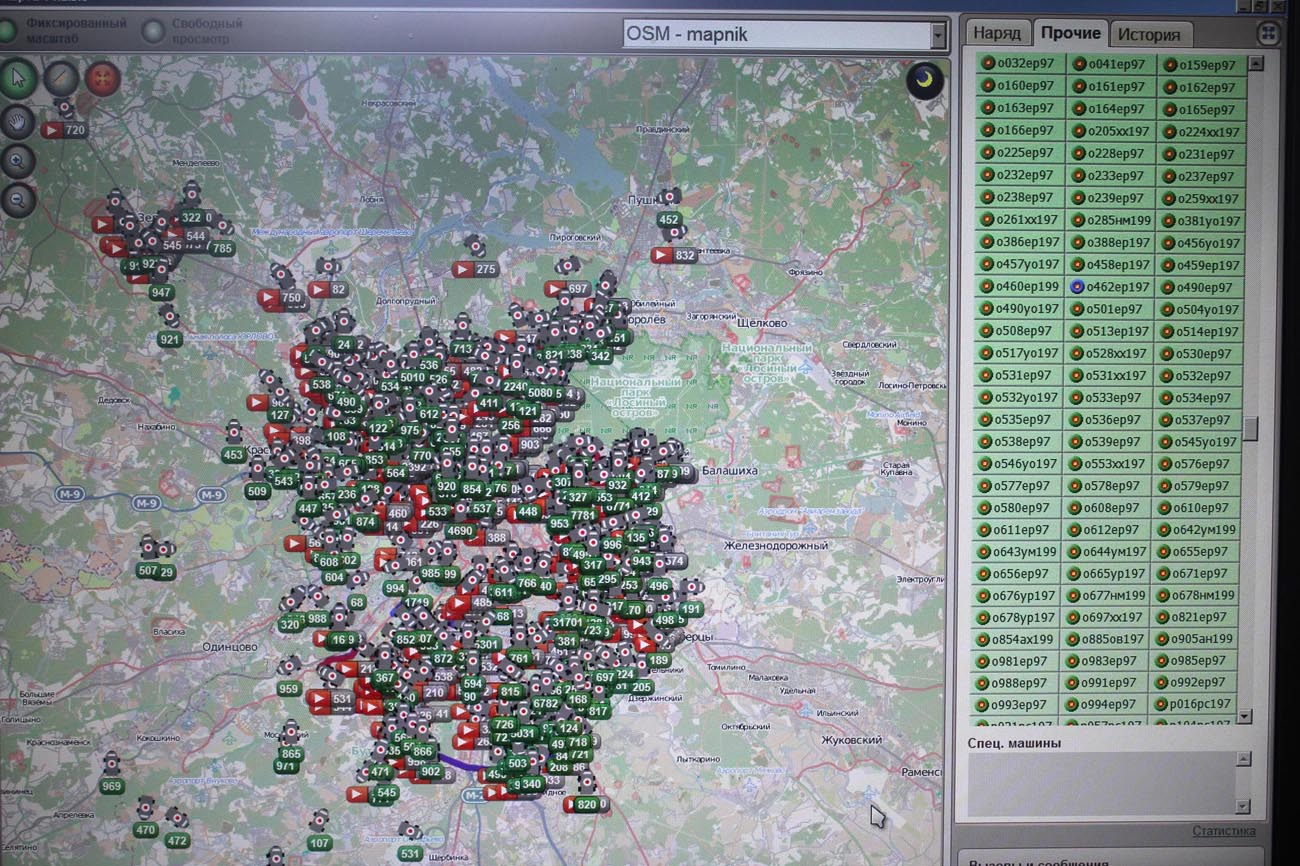The image size is (1300, 866).
Task: Click the 720 unit marker on map
Action: coord(65,129)
